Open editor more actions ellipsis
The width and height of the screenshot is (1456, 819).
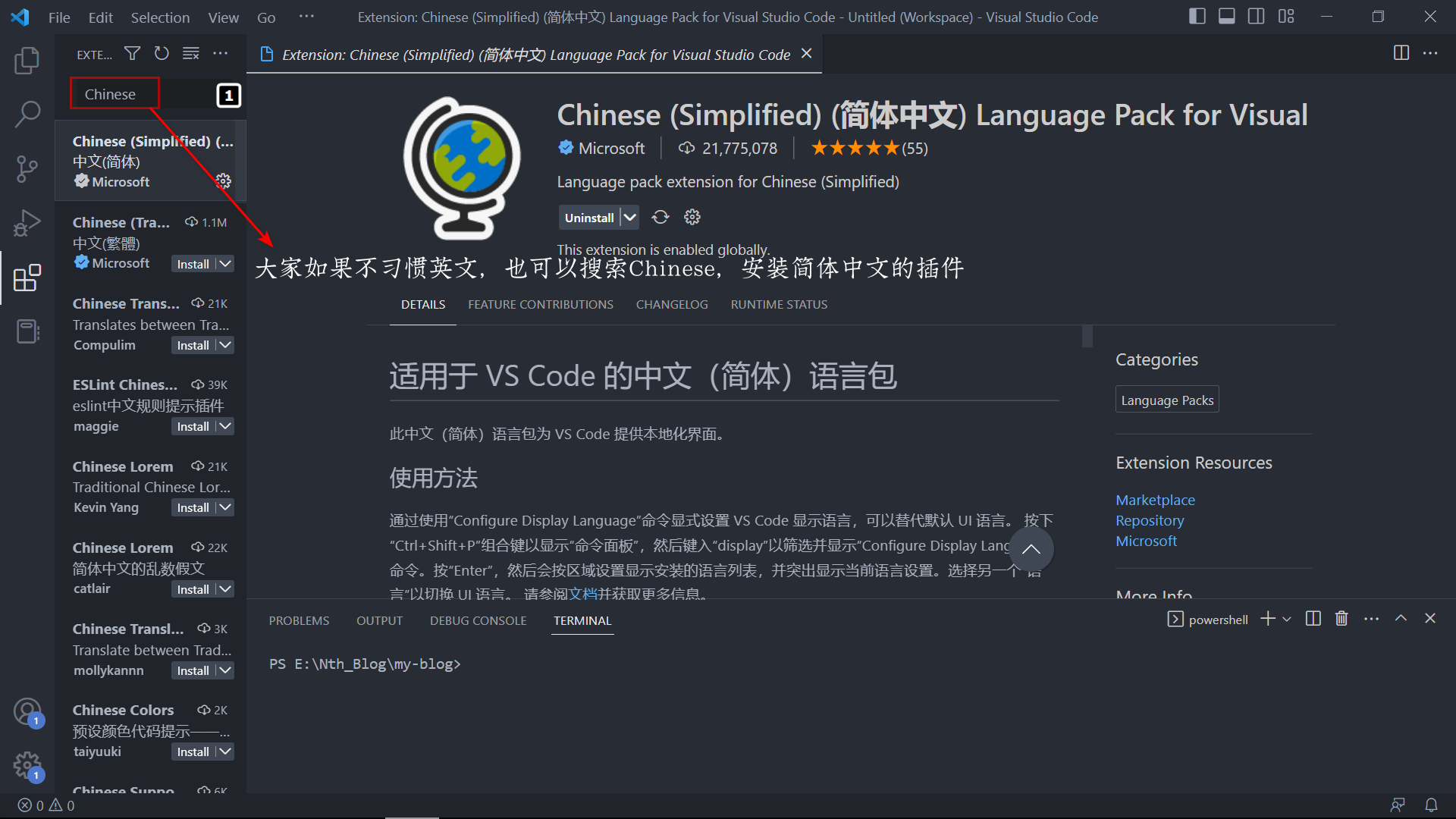(x=1430, y=53)
